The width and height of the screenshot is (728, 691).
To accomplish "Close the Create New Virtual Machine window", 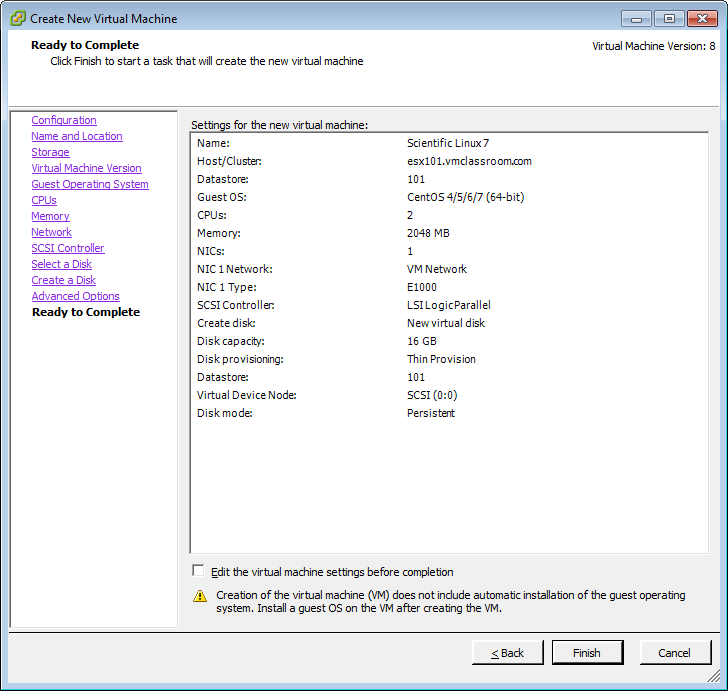I will coord(698,18).
